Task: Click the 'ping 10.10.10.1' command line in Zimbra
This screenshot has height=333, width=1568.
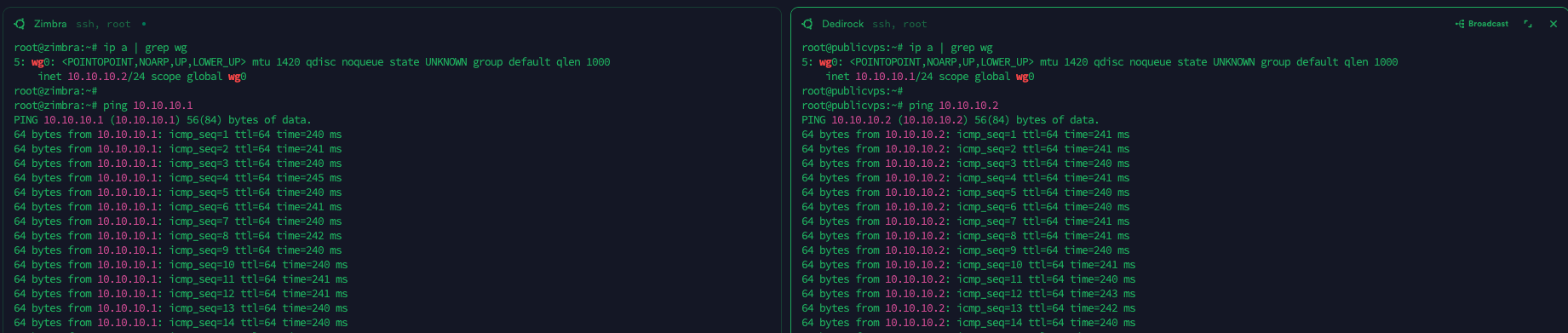Action: pos(103,106)
